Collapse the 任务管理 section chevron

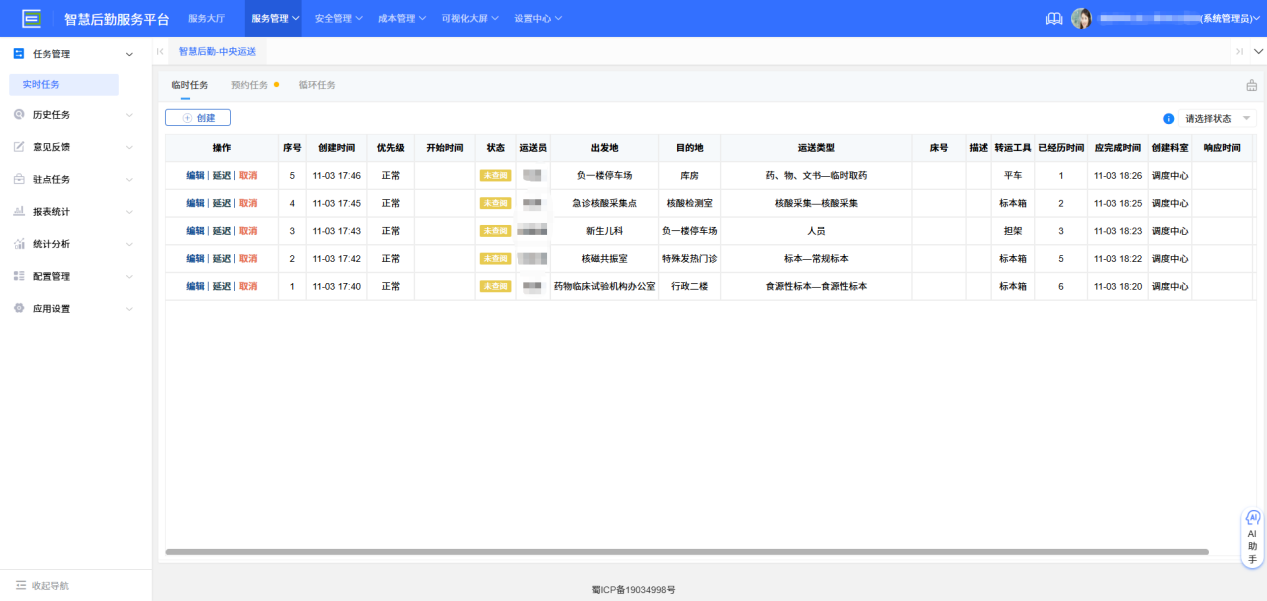(x=128, y=53)
